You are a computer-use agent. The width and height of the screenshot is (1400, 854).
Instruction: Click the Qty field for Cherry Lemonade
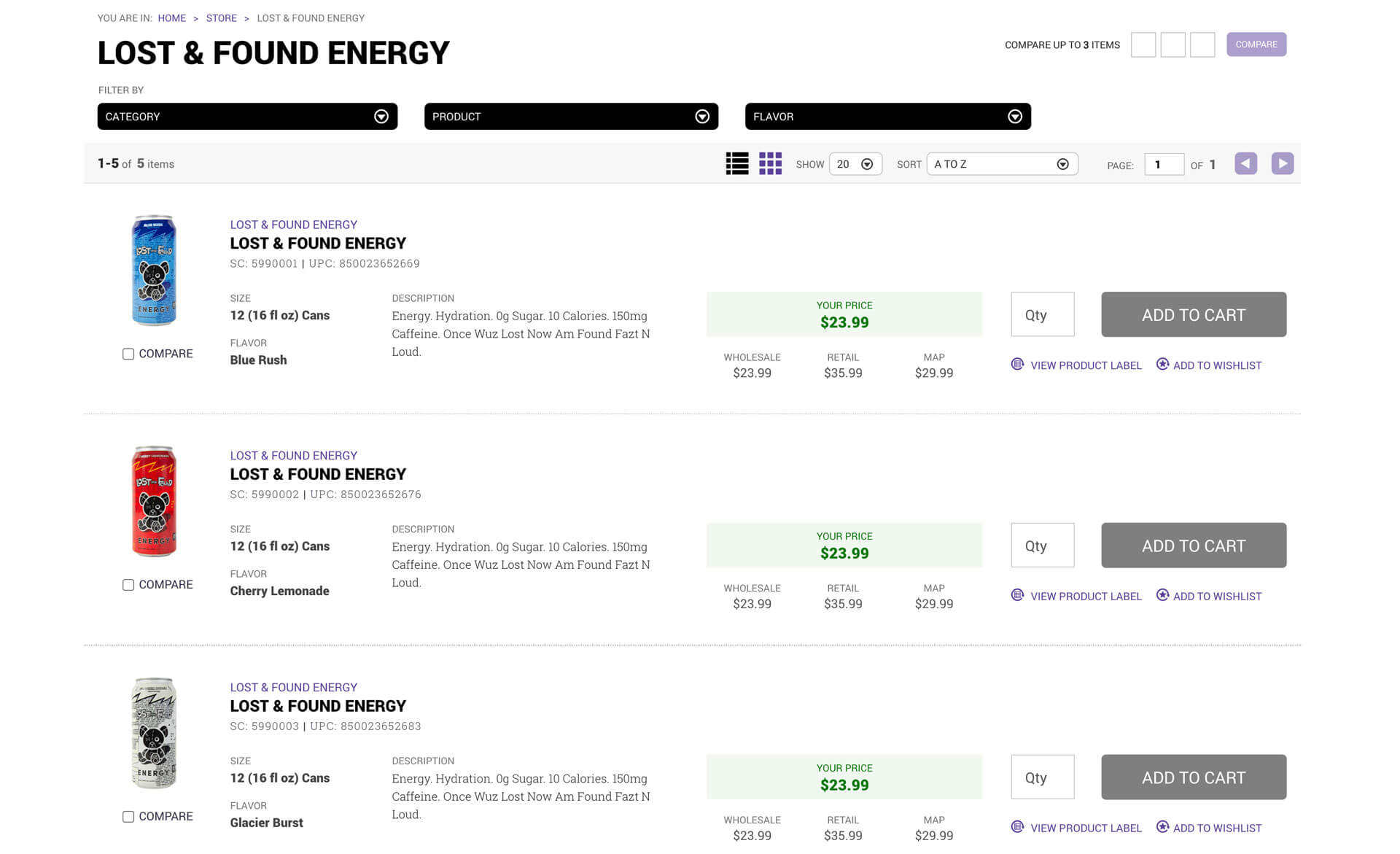pos(1042,545)
